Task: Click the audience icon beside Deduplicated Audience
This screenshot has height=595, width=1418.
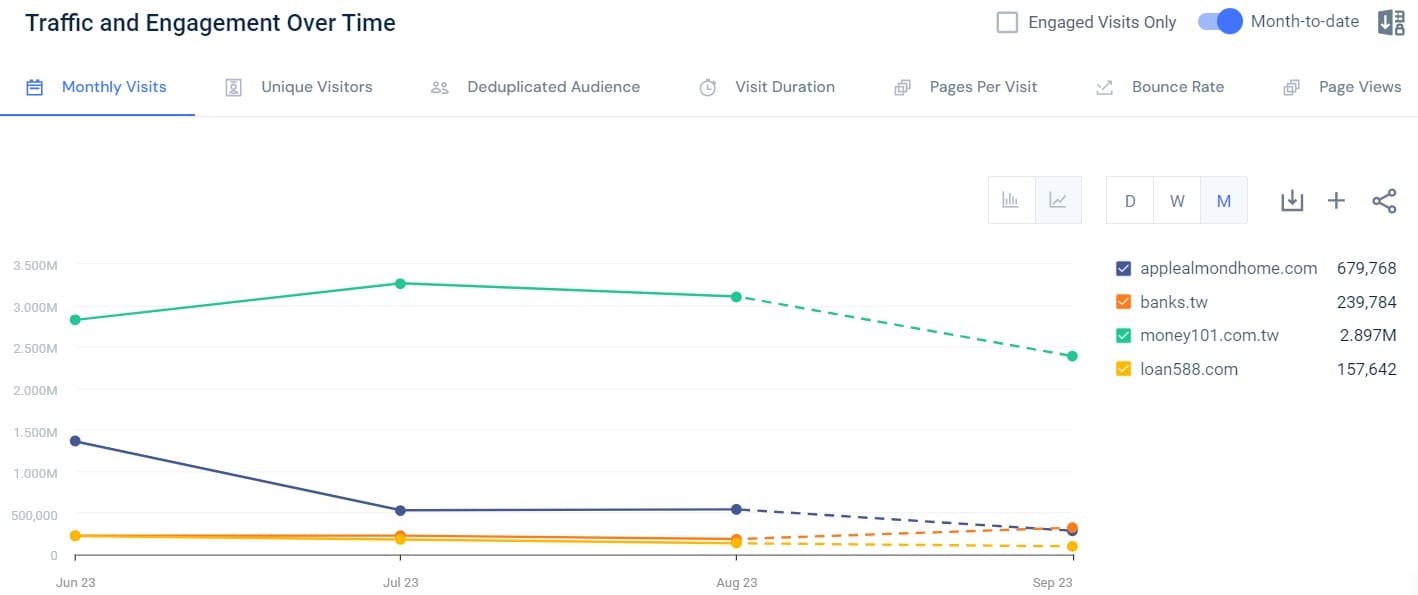Action: coord(439,87)
